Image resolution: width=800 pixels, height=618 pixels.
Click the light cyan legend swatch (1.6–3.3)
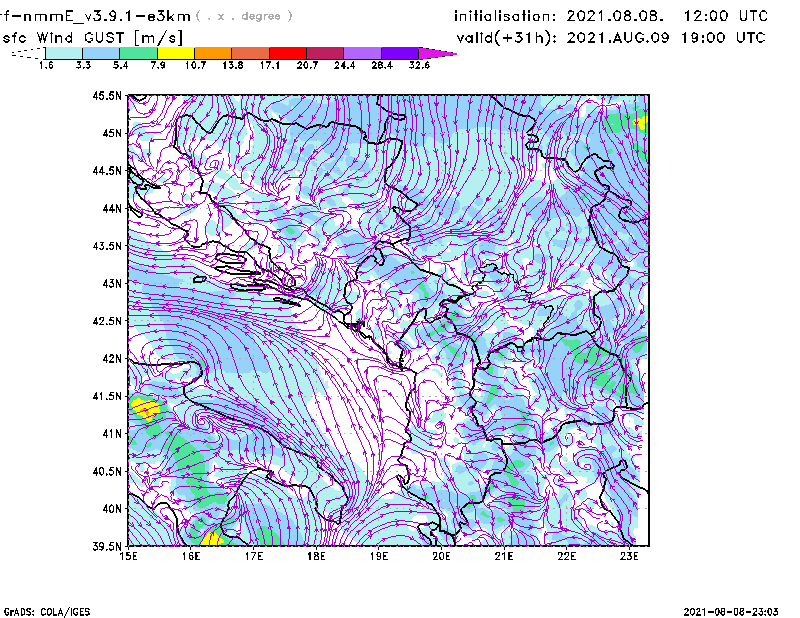pyautogui.click(x=64, y=53)
